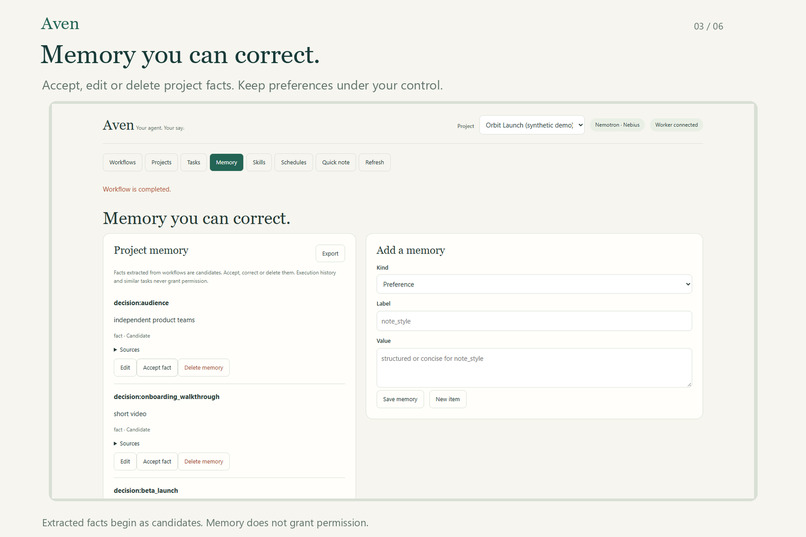Click the Aven logo in app header
Viewport: 806px width, 537px height.
[118, 125]
